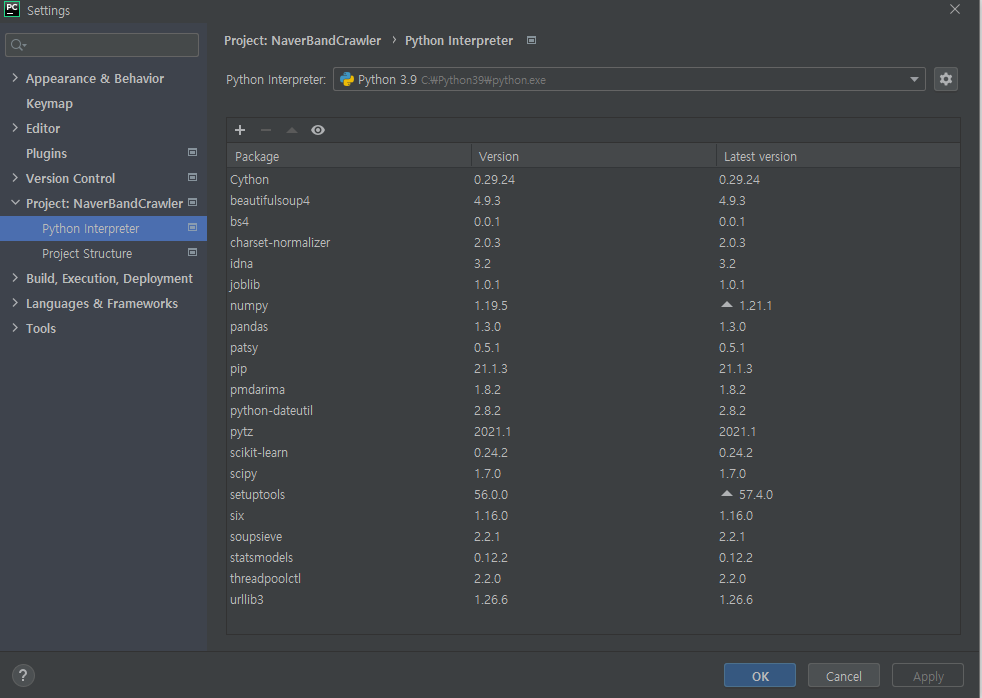Select the pytz package row
The image size is (982, 698).
[593, 431]
